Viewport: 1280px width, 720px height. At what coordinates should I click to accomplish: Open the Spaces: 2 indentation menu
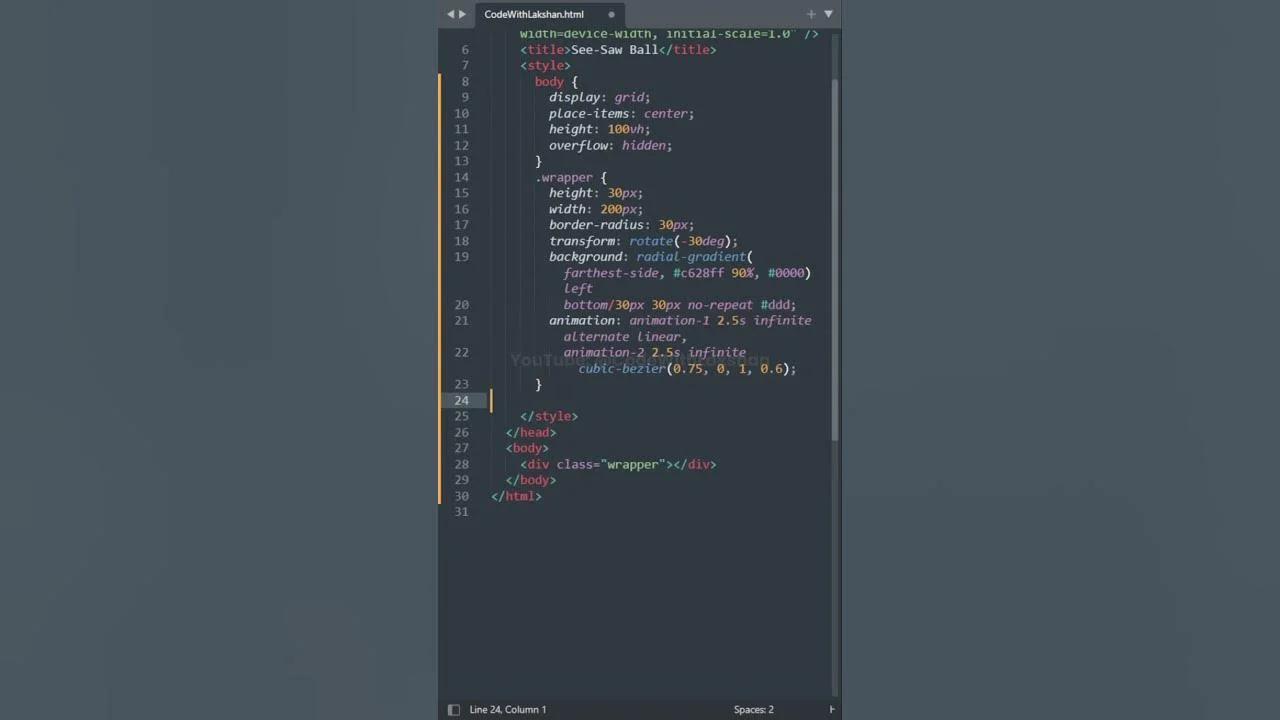click(x=753, y=709)
